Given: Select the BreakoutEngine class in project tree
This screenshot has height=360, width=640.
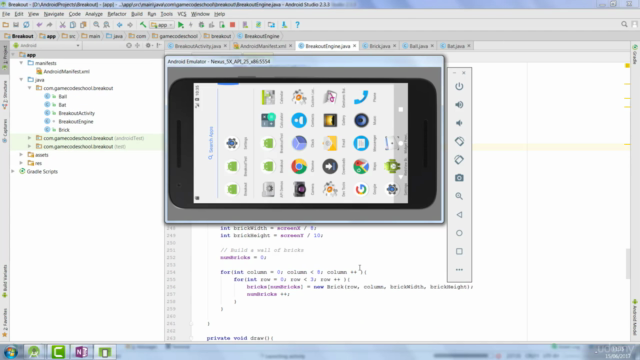Looking at the screenshot, I should pyautogui.click(x=76, y=121).
